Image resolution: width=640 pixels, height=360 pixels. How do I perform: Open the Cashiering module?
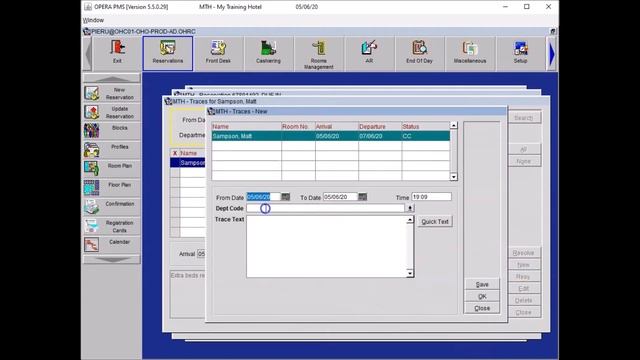[268, 53]
